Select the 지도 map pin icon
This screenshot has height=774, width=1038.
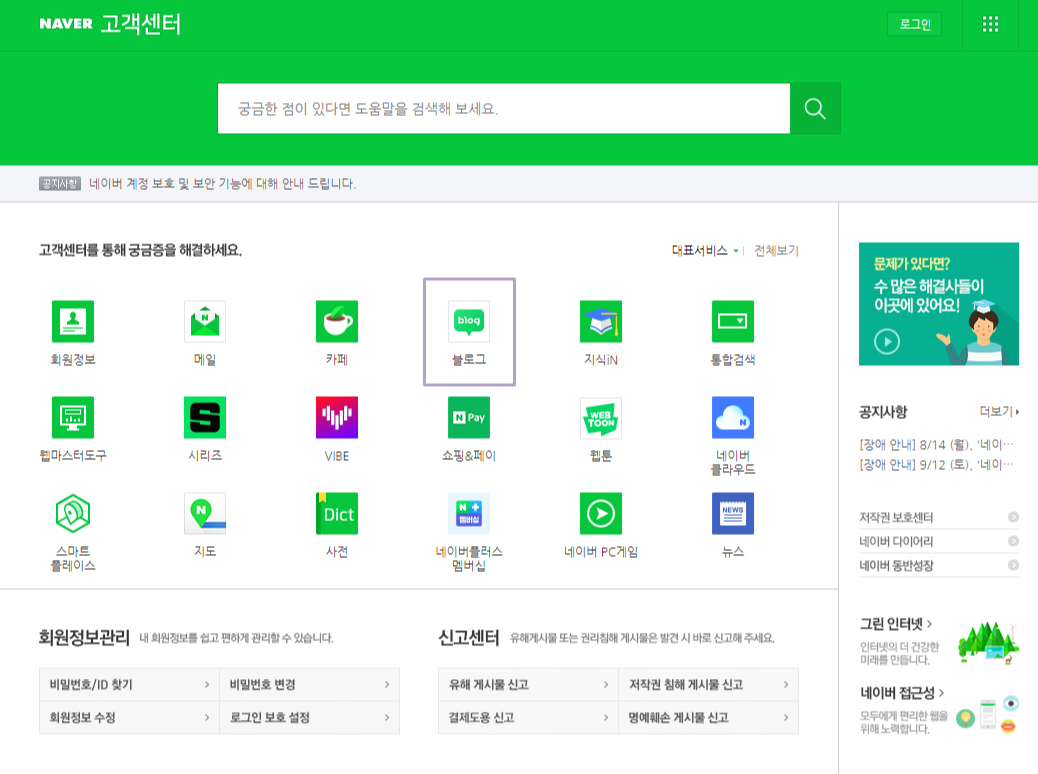(205, 513)
